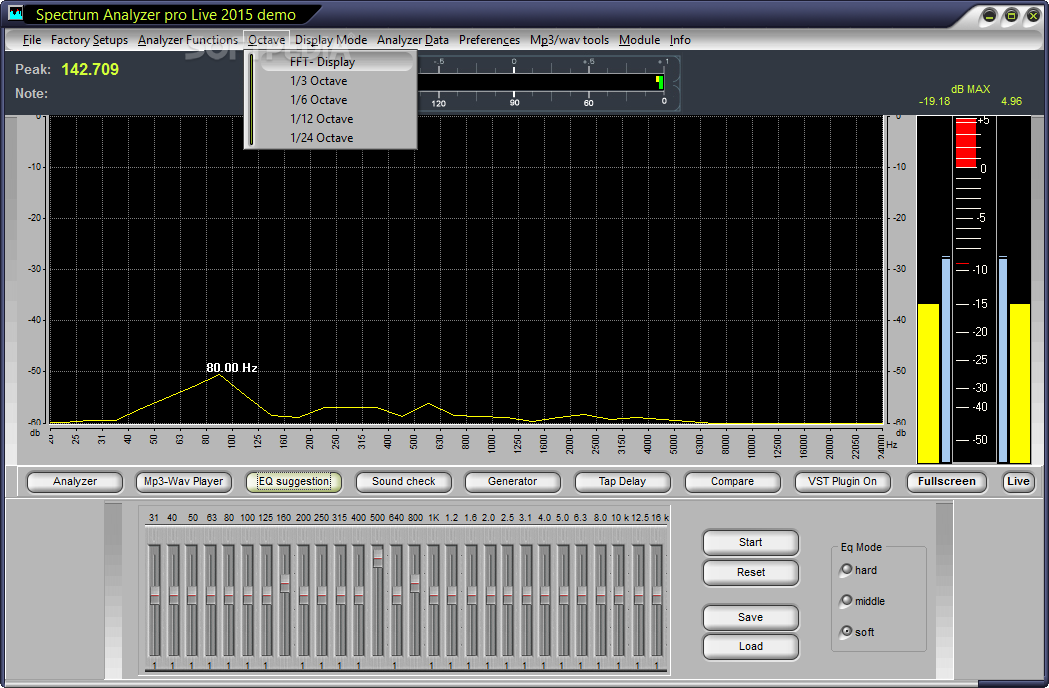
Task: Click the dB MAX value -19.18
Action: pyautogui.click(x=934, y=102)
